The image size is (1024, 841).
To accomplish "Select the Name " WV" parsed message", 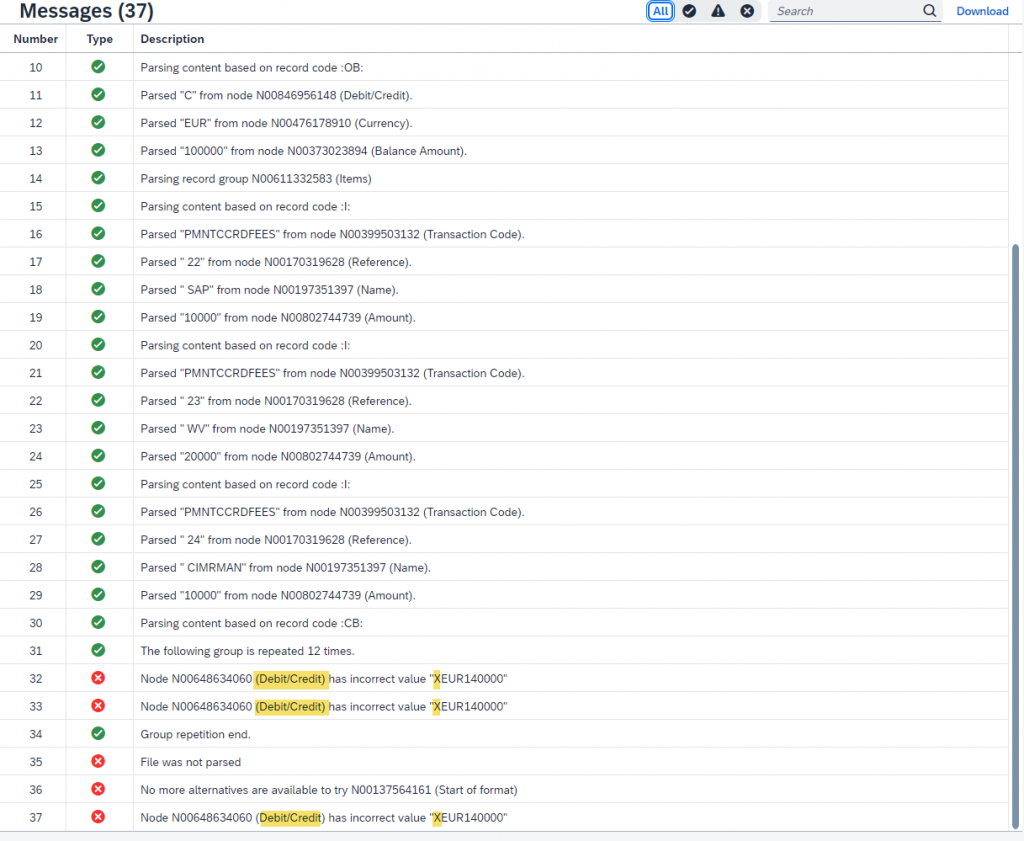I will [267, 428].
